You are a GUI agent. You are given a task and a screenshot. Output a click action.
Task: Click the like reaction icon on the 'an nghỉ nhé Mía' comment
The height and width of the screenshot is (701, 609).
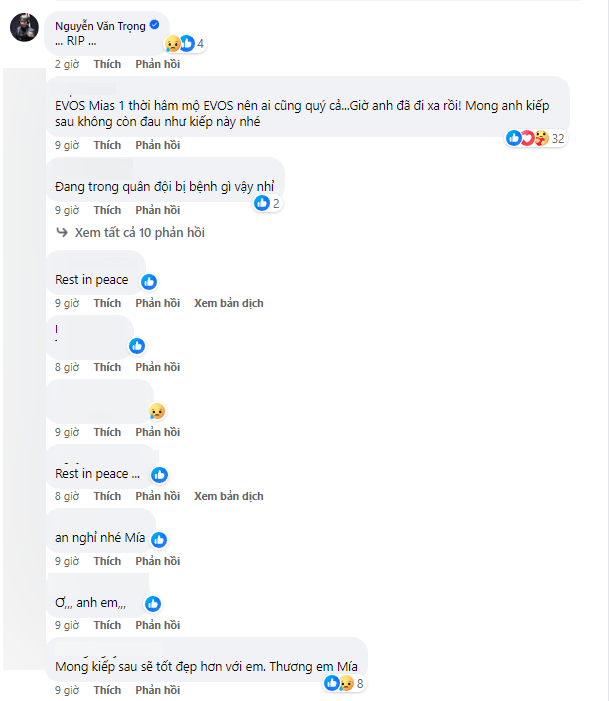tap(159, 539)
